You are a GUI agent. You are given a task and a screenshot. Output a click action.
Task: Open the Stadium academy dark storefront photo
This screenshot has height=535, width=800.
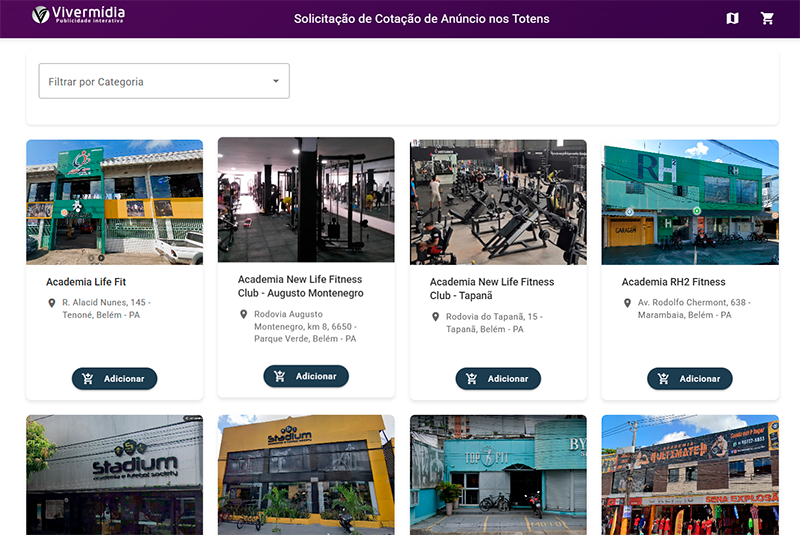pos(114,475)
